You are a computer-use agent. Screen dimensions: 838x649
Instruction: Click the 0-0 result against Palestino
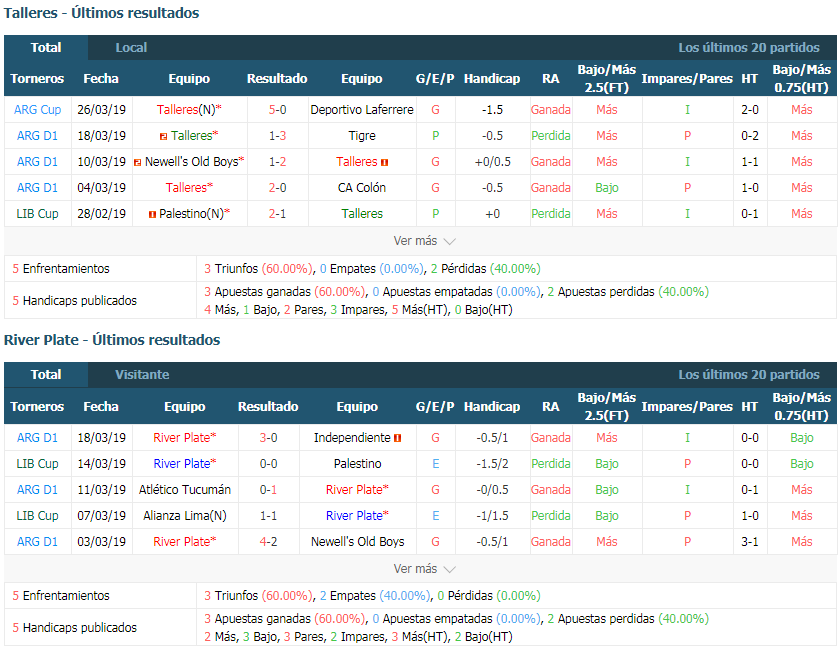pyautogui.click(x=268, y=463)
